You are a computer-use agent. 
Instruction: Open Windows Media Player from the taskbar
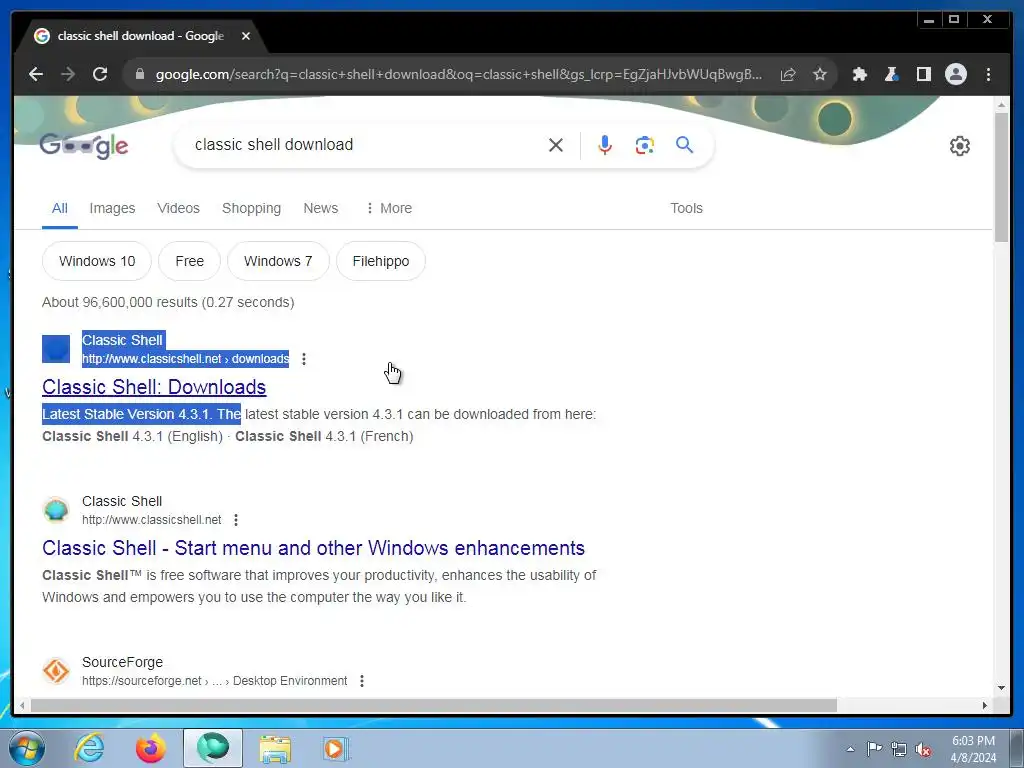(336, 748)
